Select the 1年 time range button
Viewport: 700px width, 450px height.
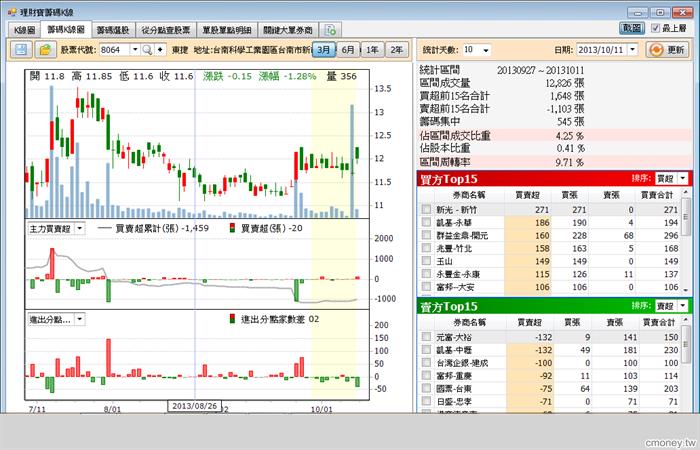point(372,50)
